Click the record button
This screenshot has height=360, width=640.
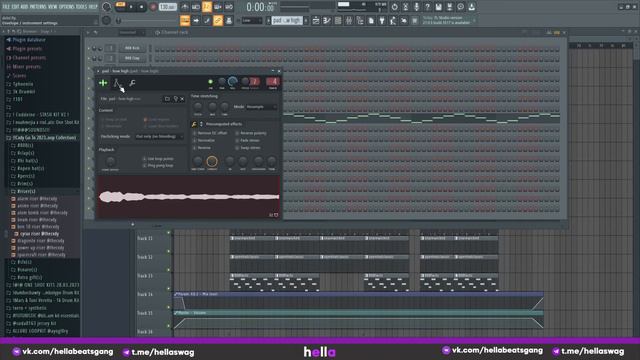153,7
